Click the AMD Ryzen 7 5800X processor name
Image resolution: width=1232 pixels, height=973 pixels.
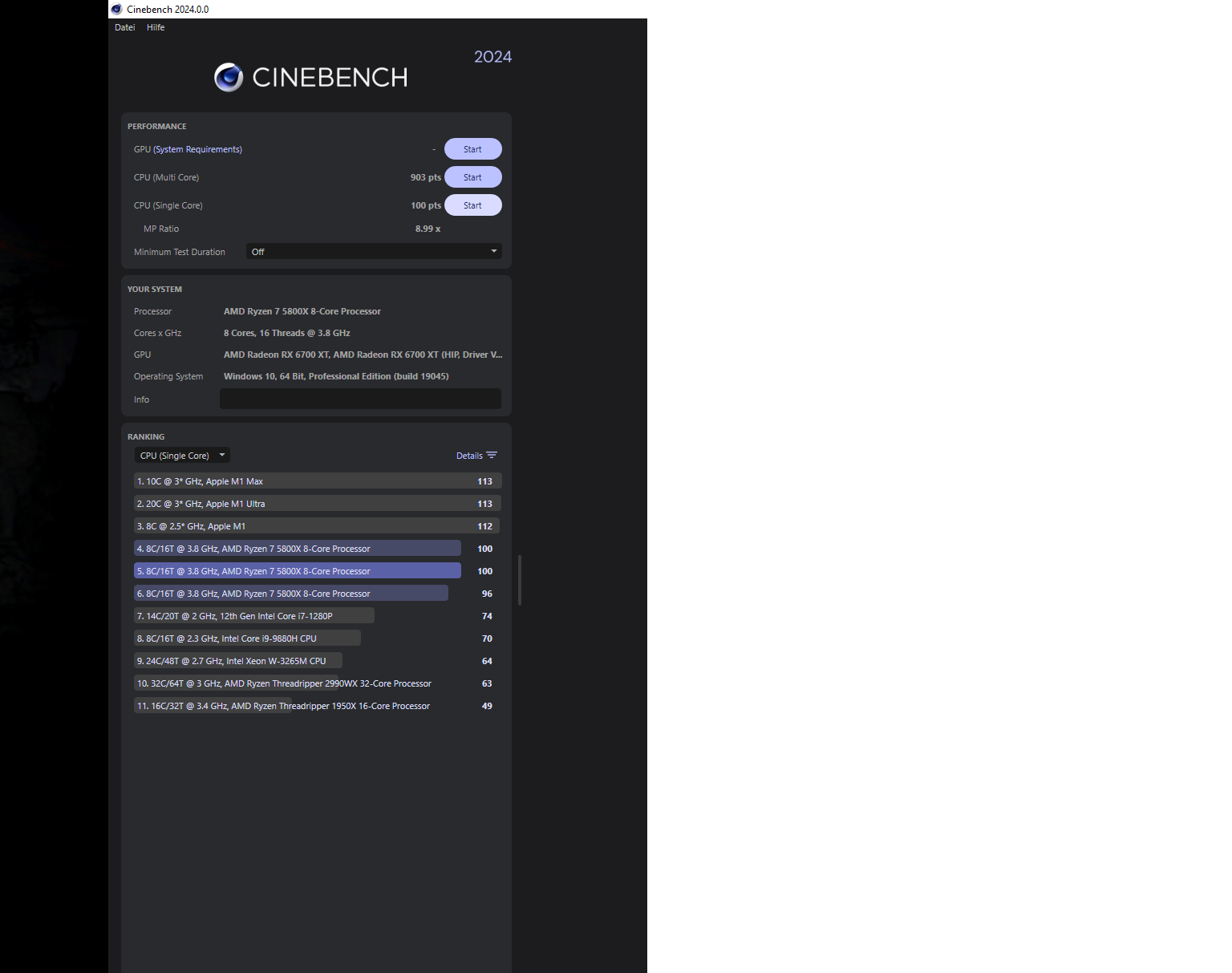click(302, 311)
